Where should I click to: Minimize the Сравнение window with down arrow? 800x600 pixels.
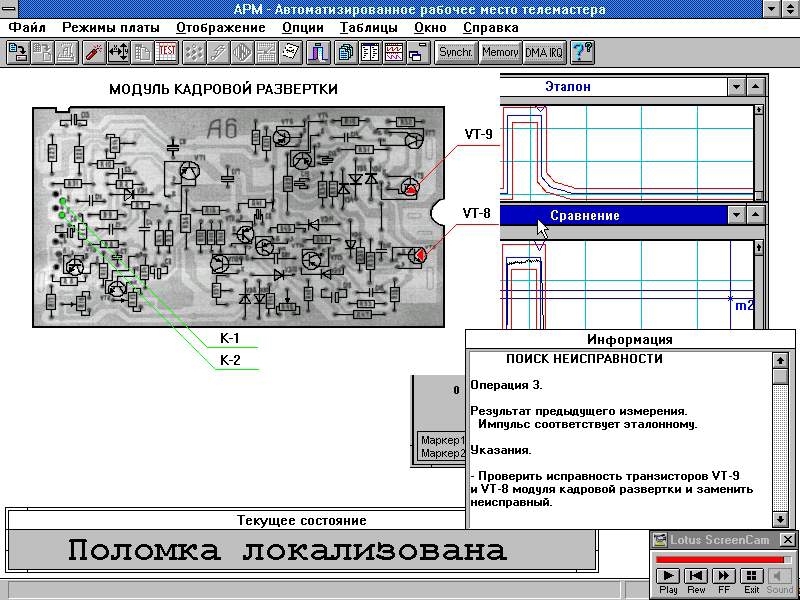737,215
